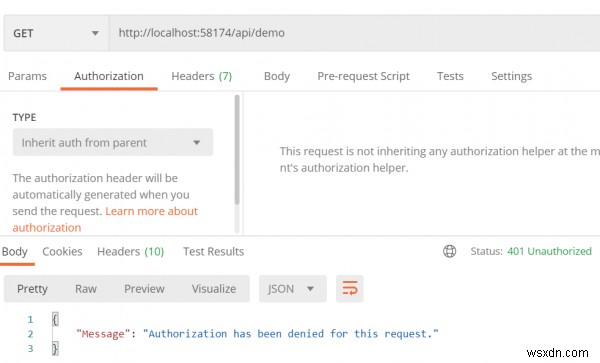600x363 pixels.
Task: Select the response Body tab
Action: pos(15,251)
